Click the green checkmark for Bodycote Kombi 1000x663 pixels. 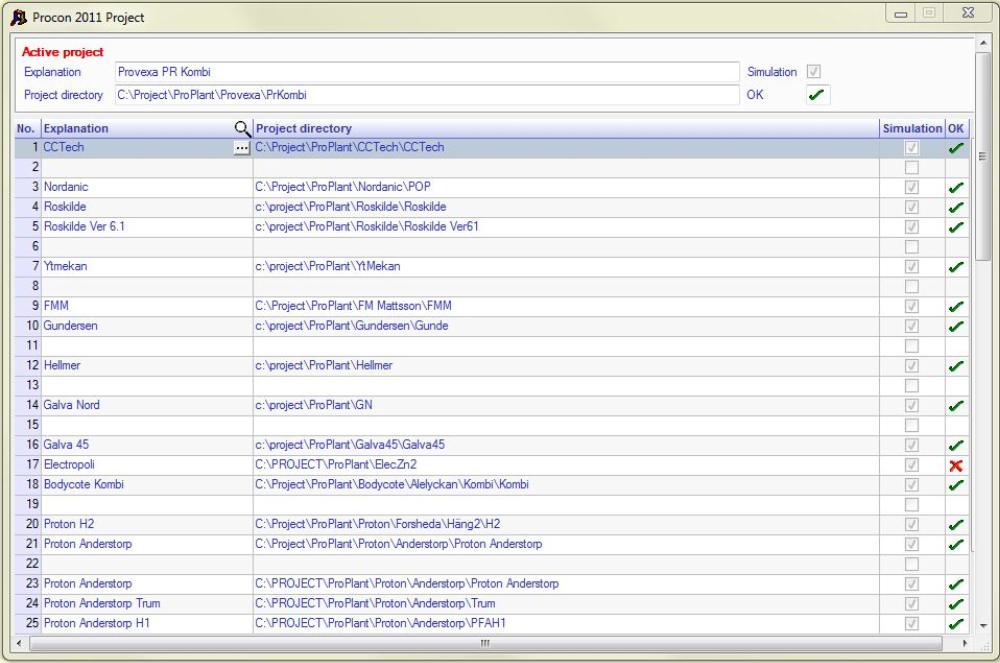956,485
